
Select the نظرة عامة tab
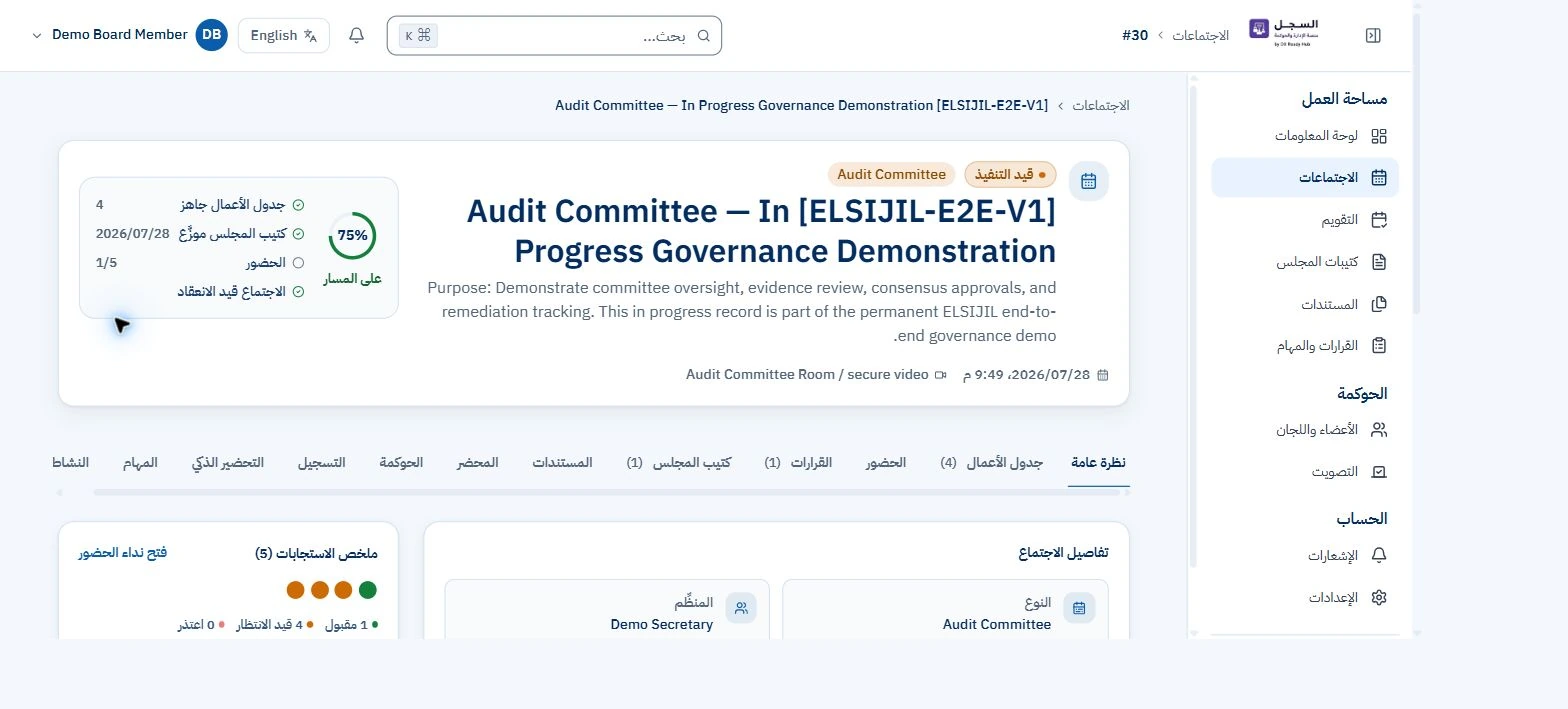coord(1098,463)
